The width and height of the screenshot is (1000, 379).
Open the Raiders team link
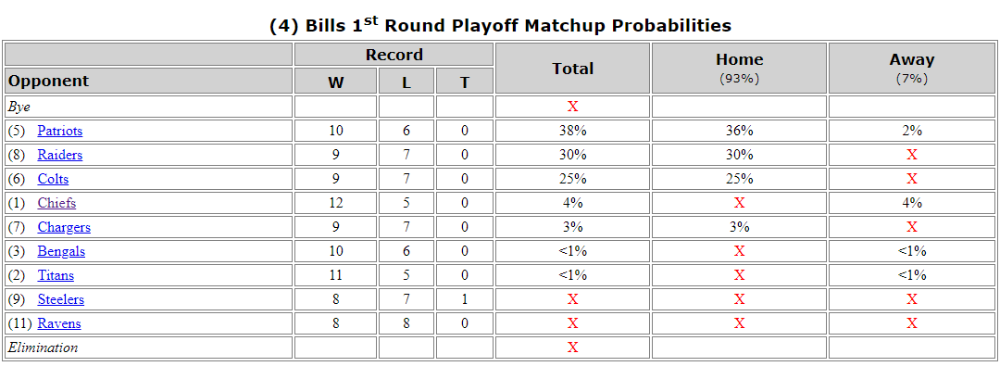click(60, 155)
